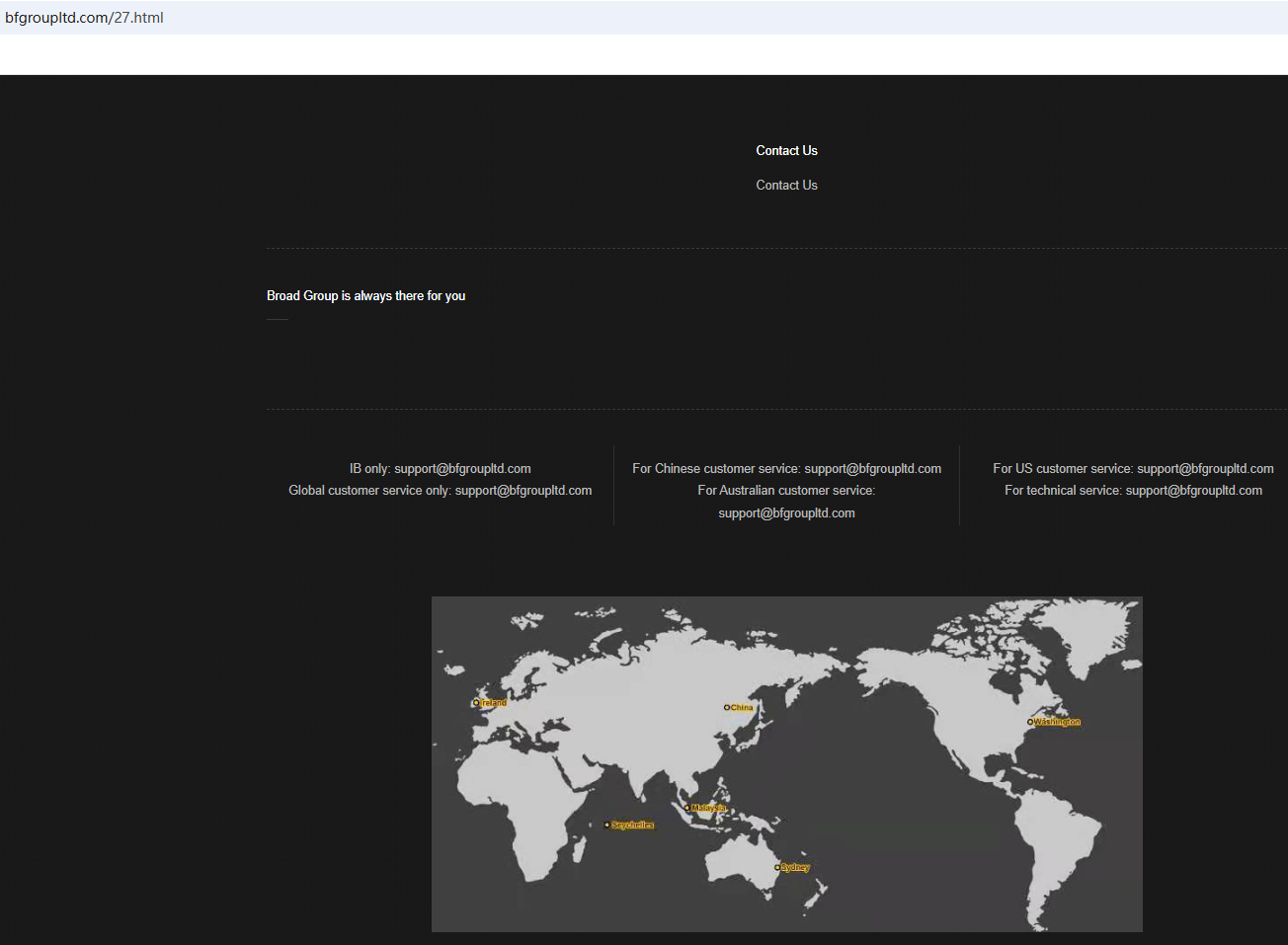The image size is (1288, 945).
Task: Open Global customer service email address
Action: pyautogui.click(x=523, y=490)
